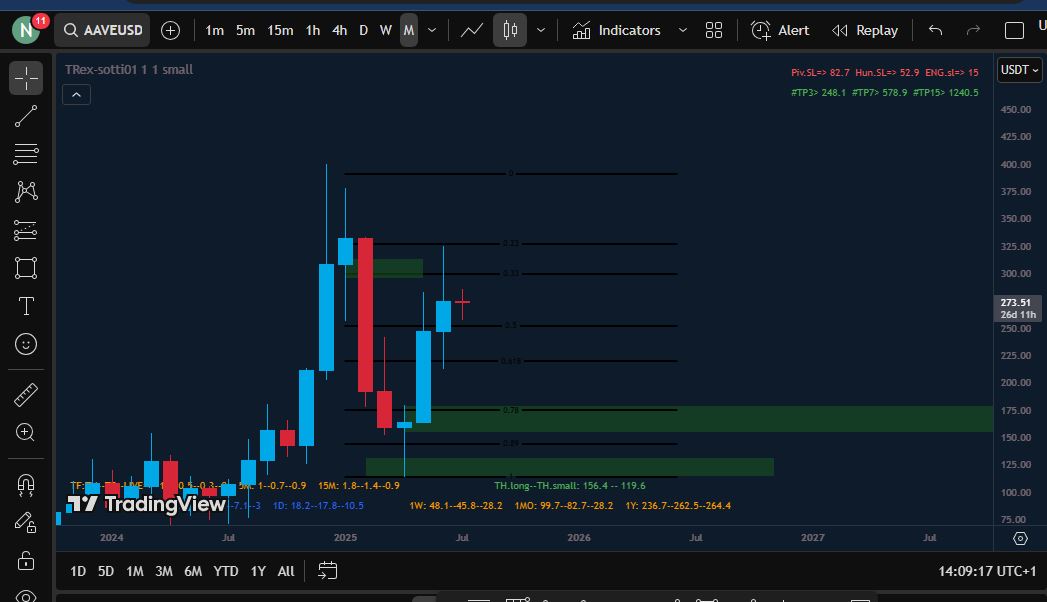Open the indicator templates grid icon
Viewport: 1047px width, 602px height.
[714, 30]
